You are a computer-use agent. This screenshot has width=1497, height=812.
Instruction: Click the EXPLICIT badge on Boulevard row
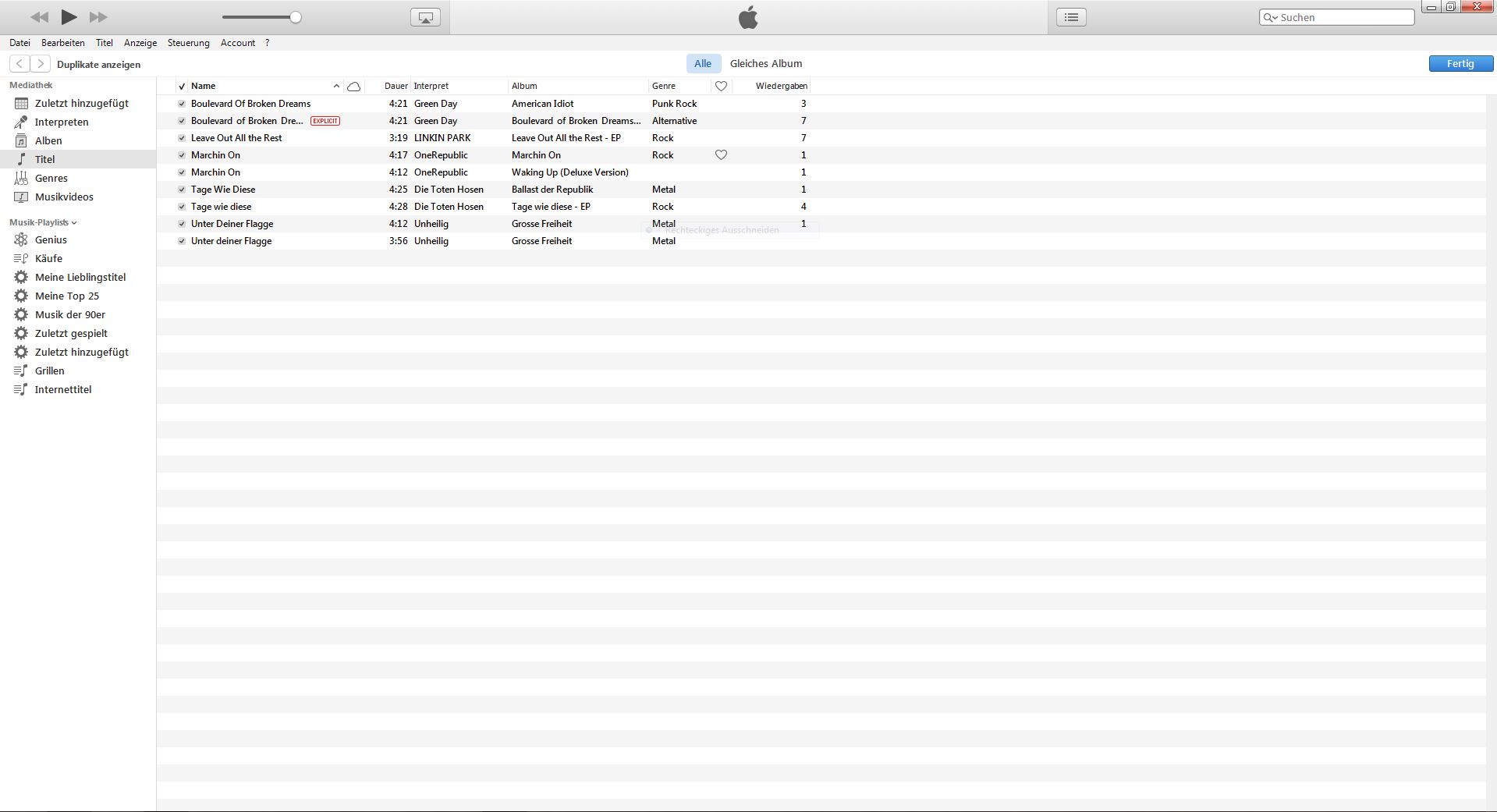[x=325, y=121]
